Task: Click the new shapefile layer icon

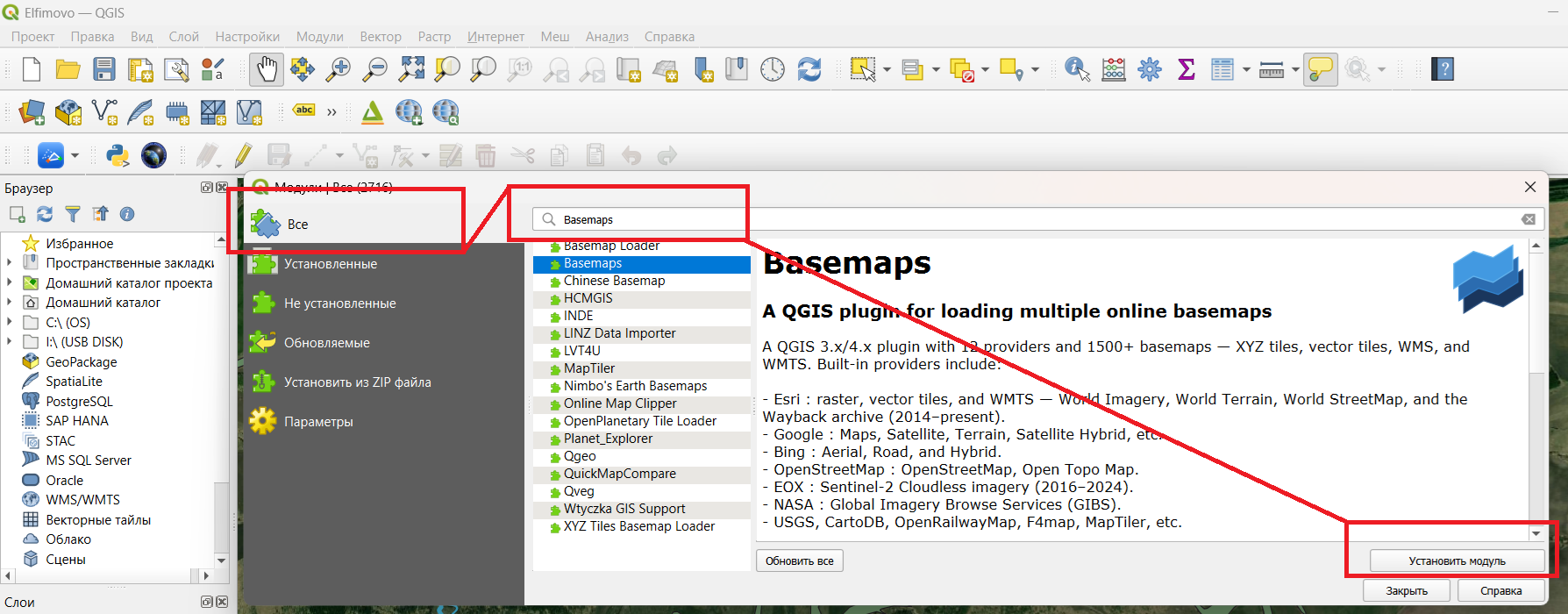Action: [104, 112]
